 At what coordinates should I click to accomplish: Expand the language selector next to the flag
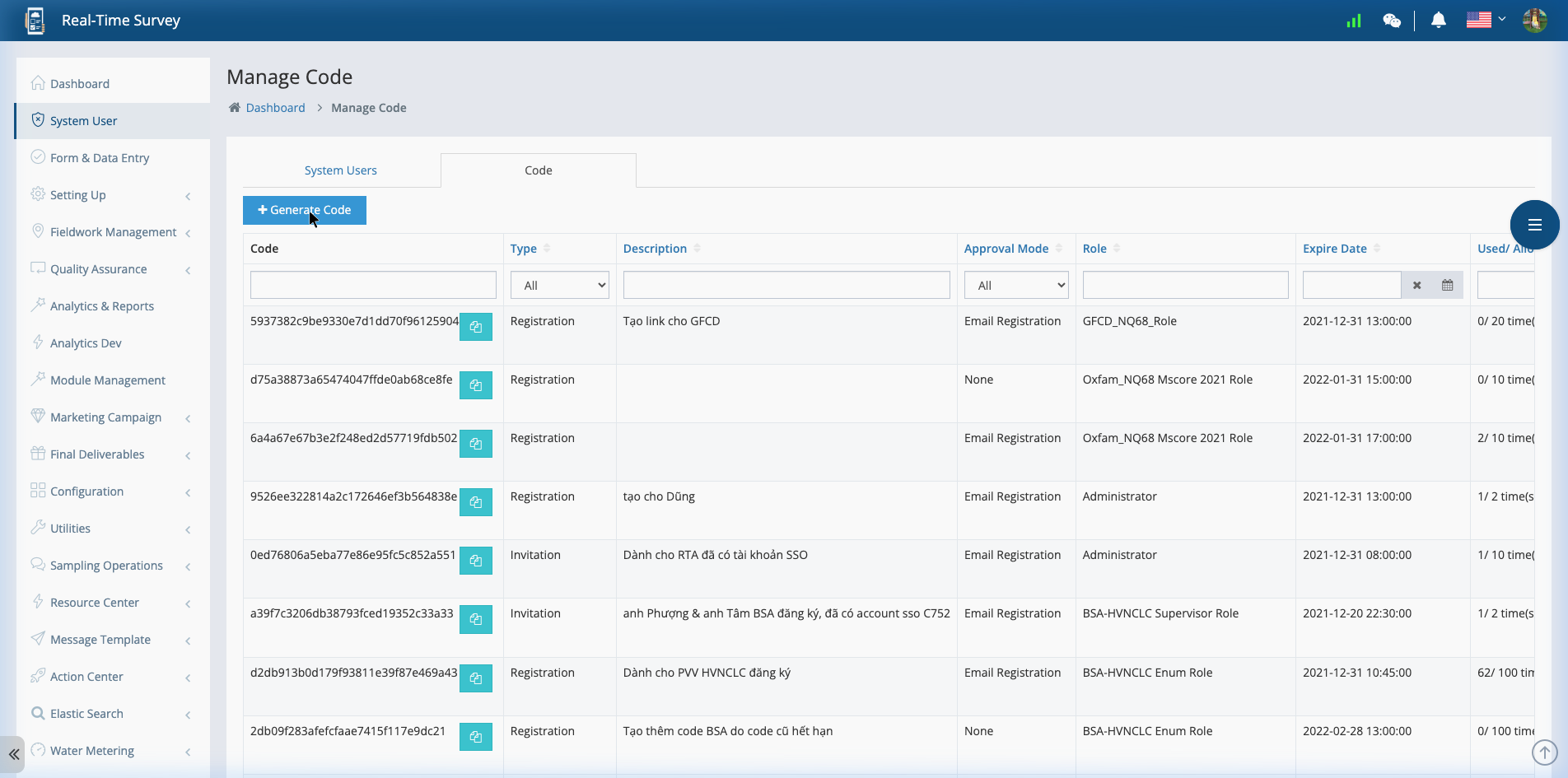[1500, 20]
